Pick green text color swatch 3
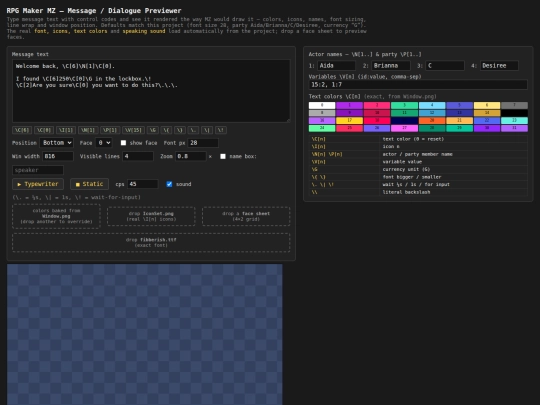 (404, 105)
